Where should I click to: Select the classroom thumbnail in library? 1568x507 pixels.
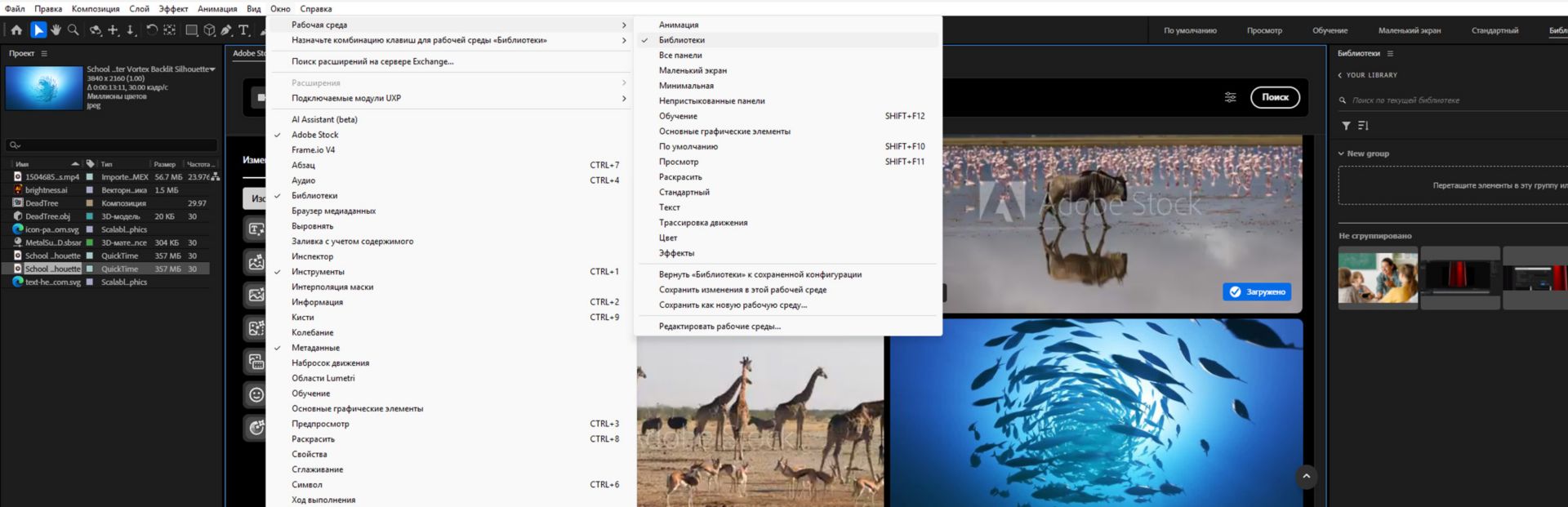pos(1378,278)
